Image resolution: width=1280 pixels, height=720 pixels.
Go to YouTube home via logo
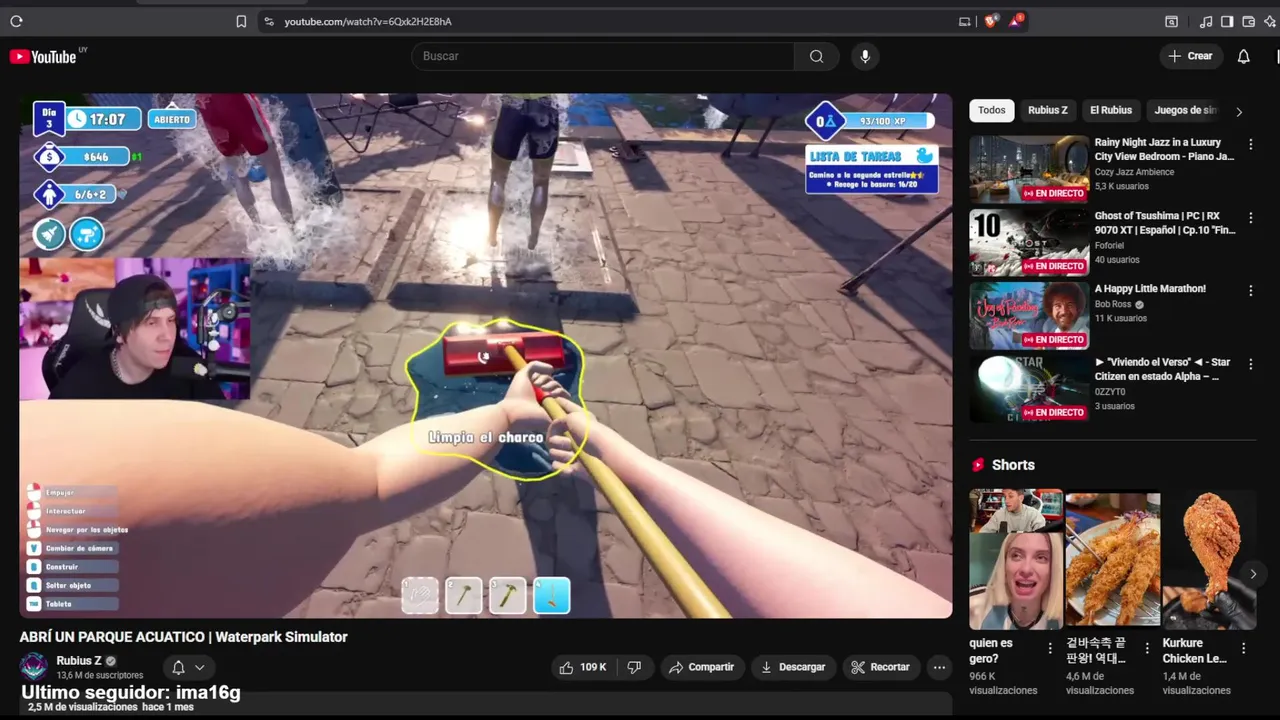click(x=43, y=57)
